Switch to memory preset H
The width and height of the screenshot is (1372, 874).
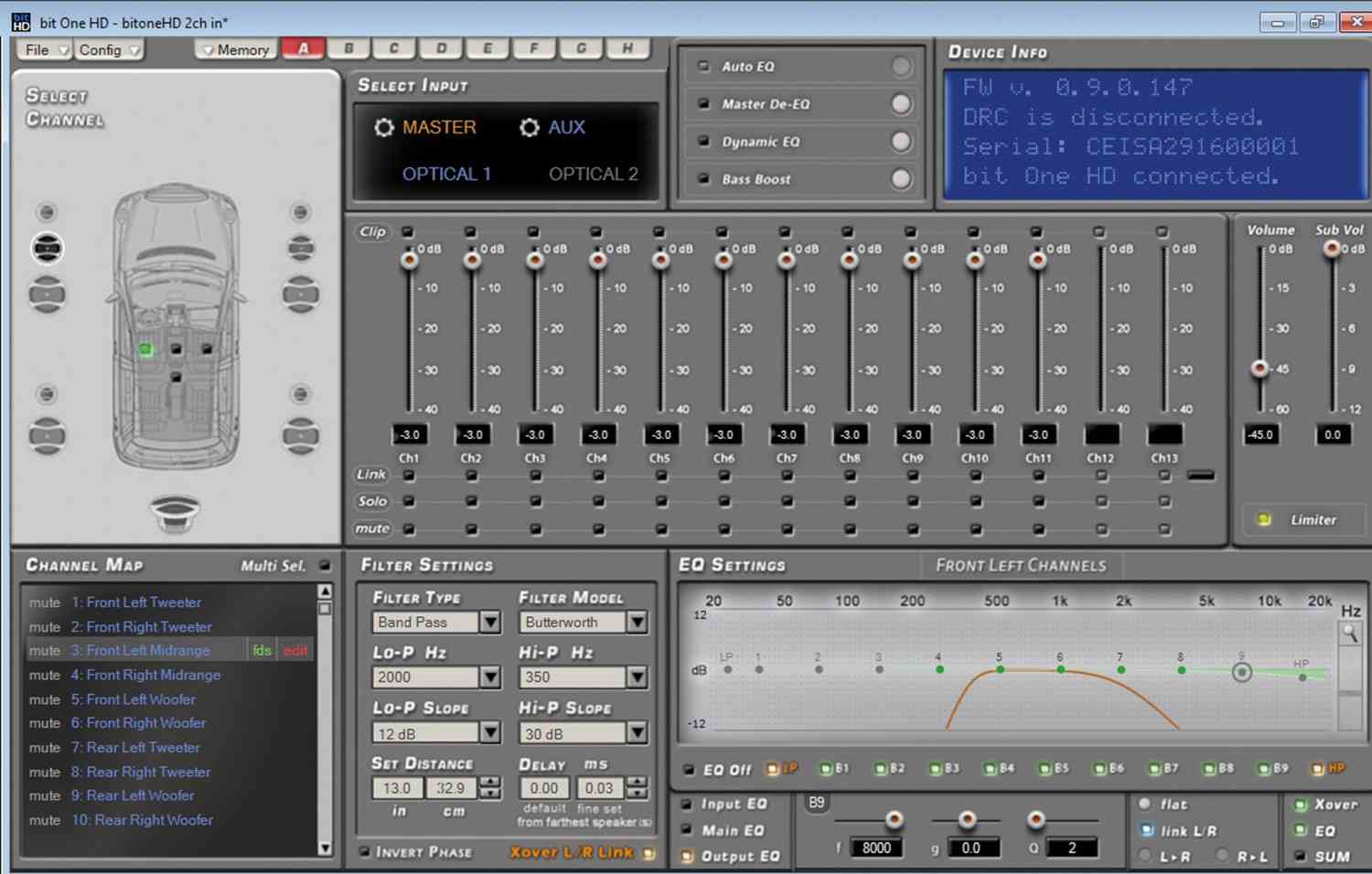pyautogui.click(x=627, y=48)
